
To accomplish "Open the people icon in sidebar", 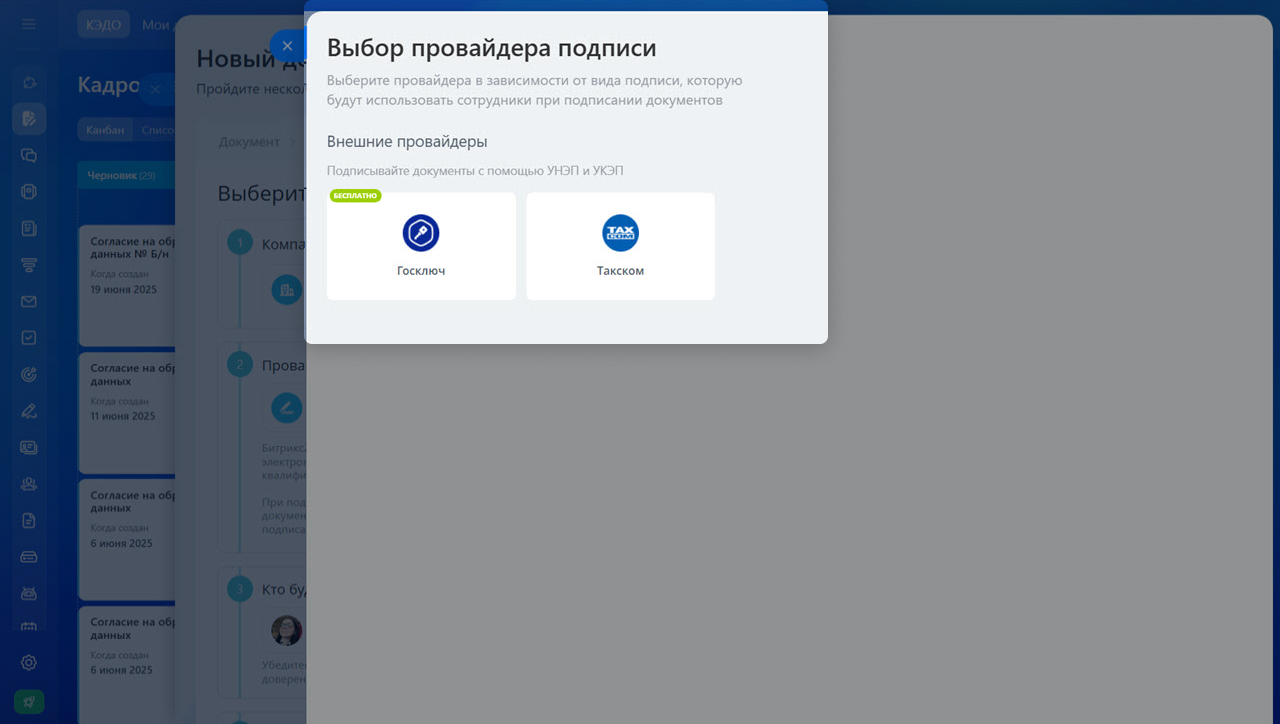I will [x=29, y=484].
